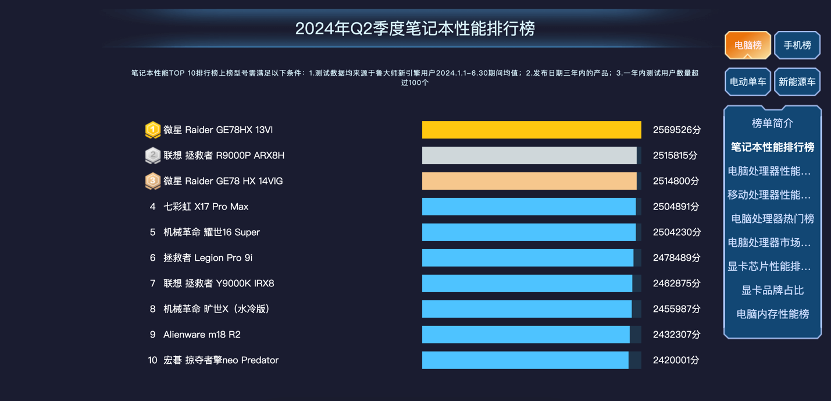Click the score 2514800分
Viewport: 832px width, 402px height.
pyautogui.click(x=676, y=181)
